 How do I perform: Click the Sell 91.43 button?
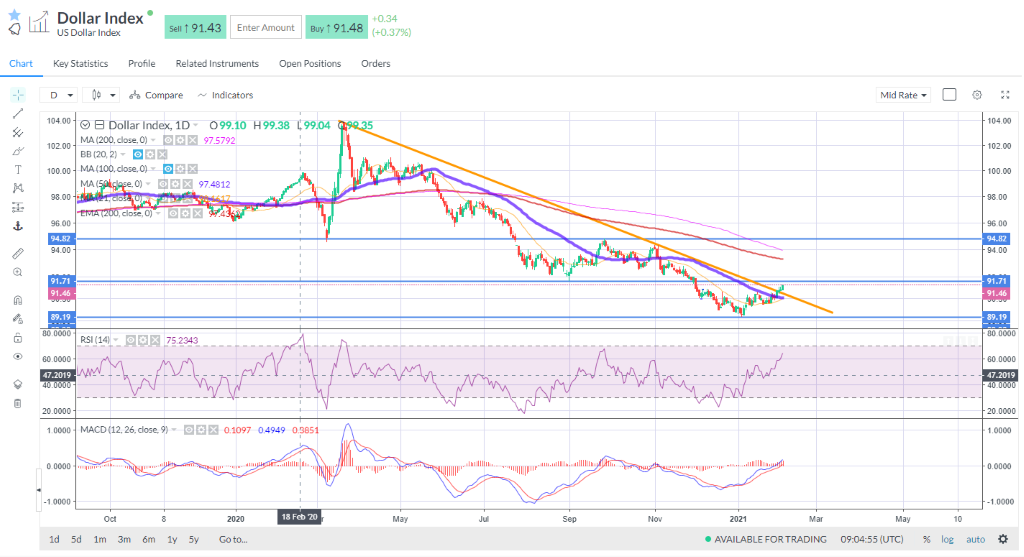pos(194,28)
